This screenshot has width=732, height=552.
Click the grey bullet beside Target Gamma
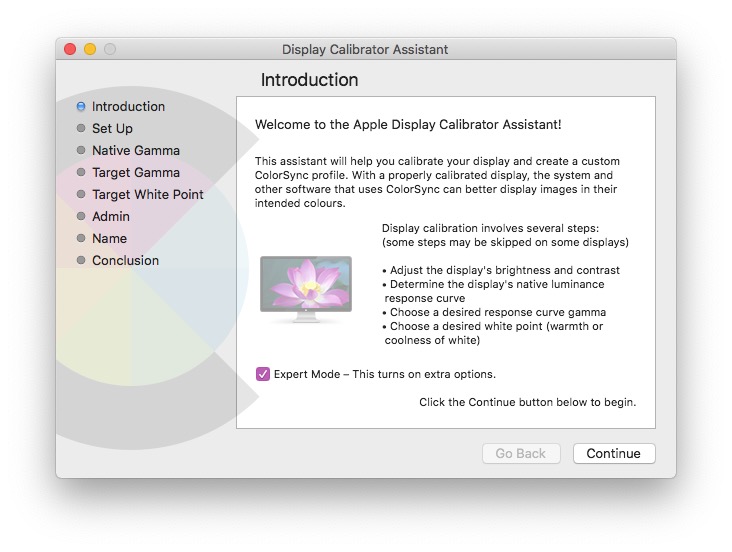(x=81, y=172)
